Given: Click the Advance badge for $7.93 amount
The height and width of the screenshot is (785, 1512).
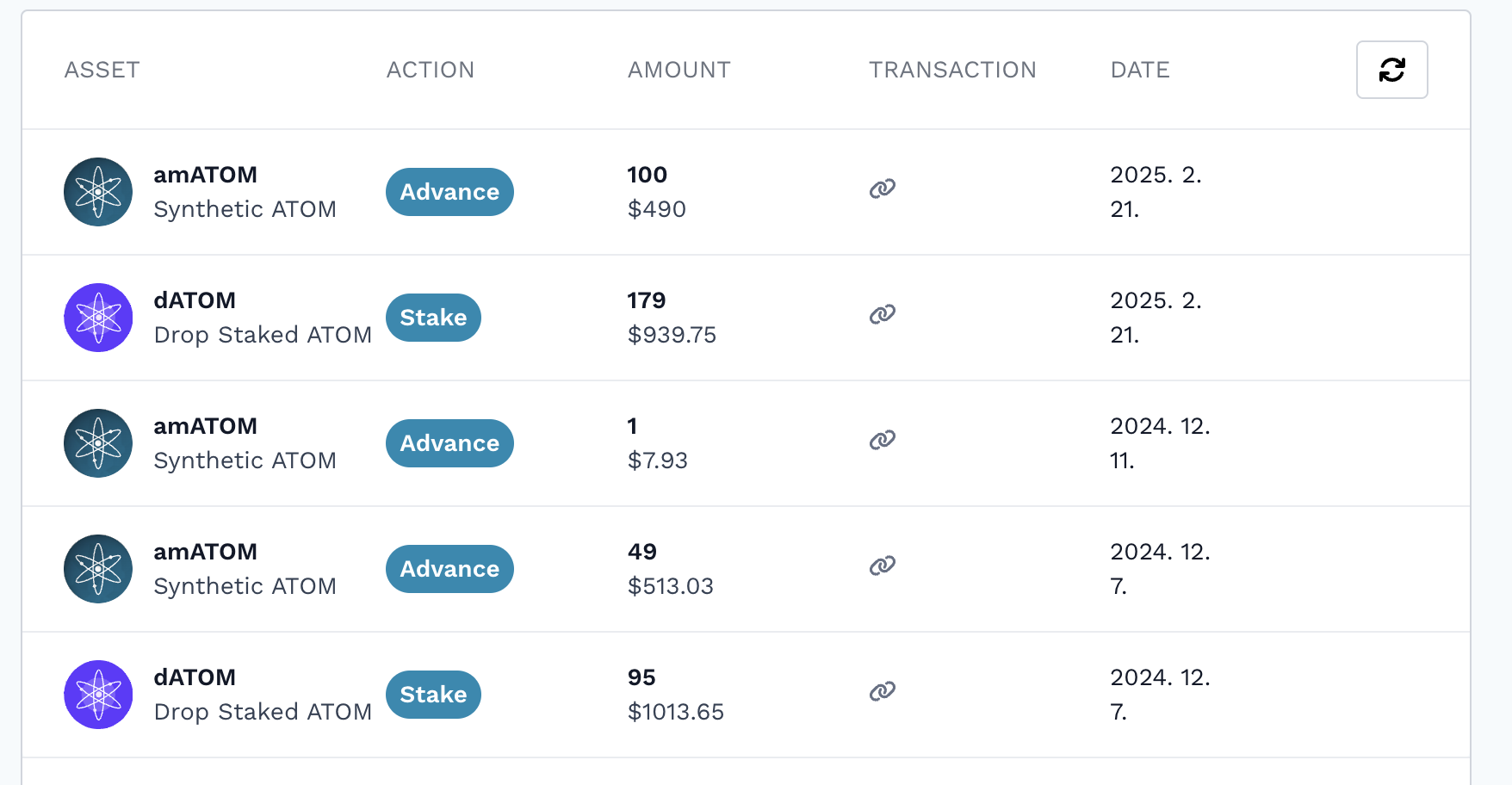Looking at the screenshot, I should tap(449, 443).
